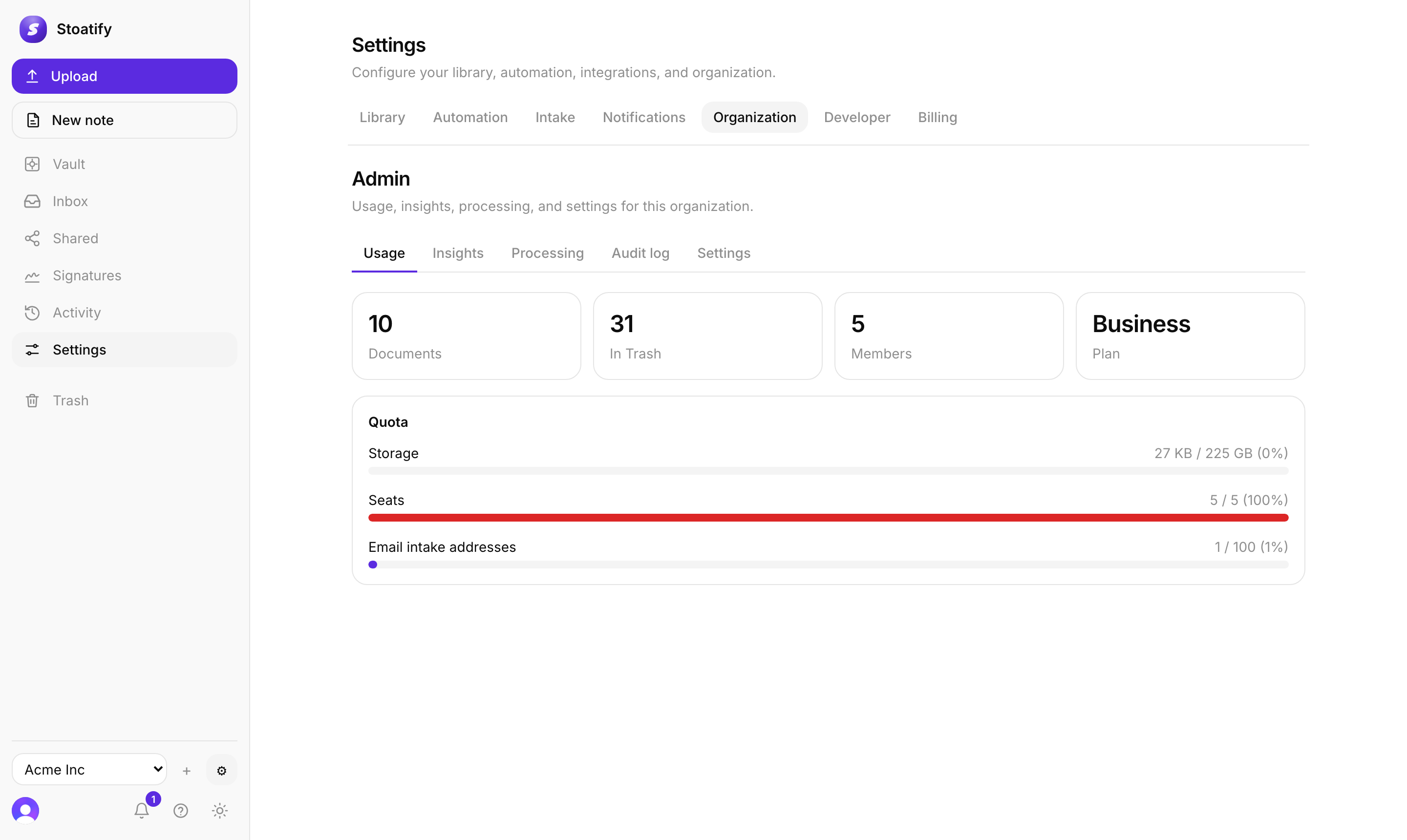Click the Admin section heading
1407x840 pixels.
(381, 179)
